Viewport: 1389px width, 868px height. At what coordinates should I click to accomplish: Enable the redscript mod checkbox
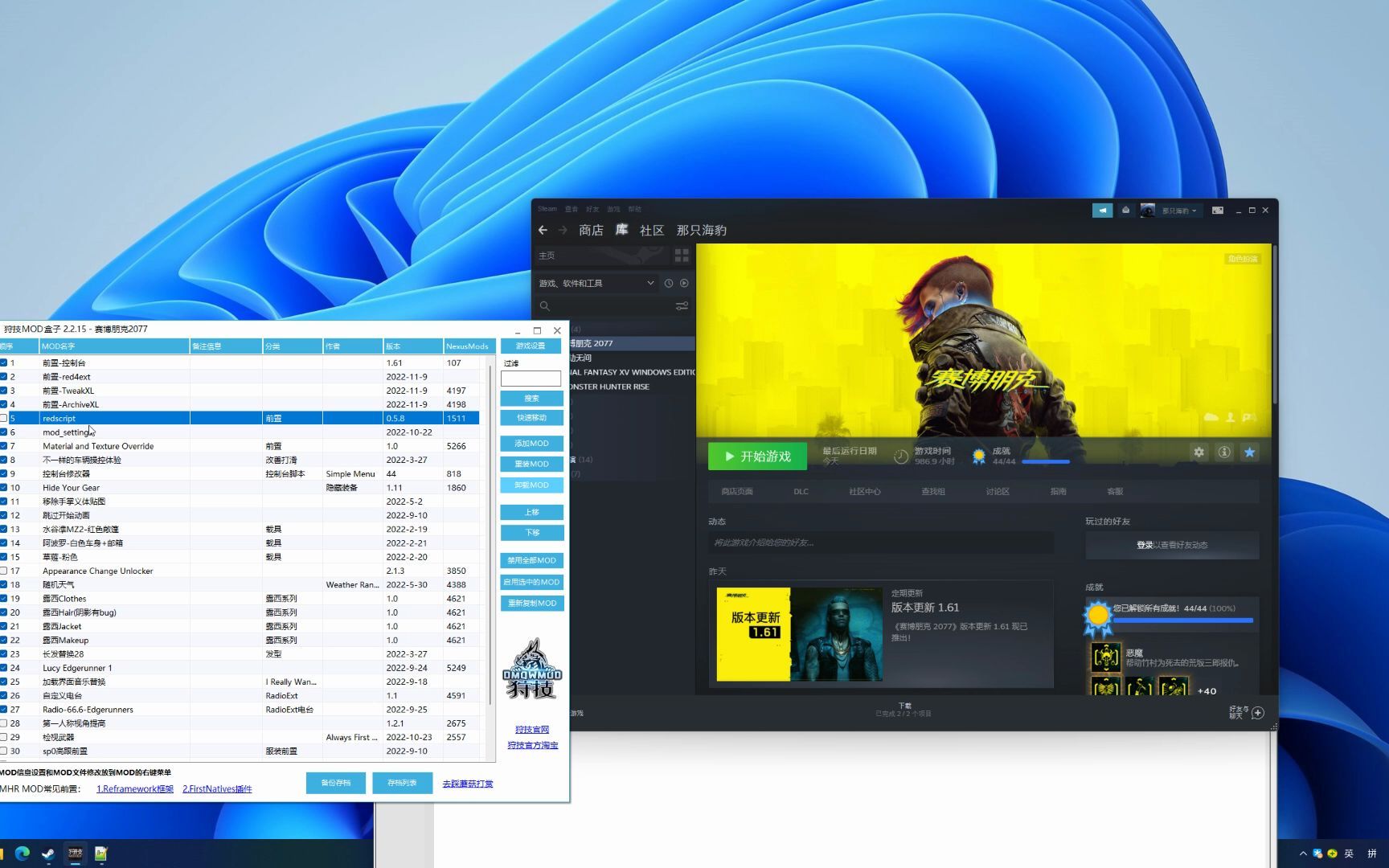coord(4,418)
